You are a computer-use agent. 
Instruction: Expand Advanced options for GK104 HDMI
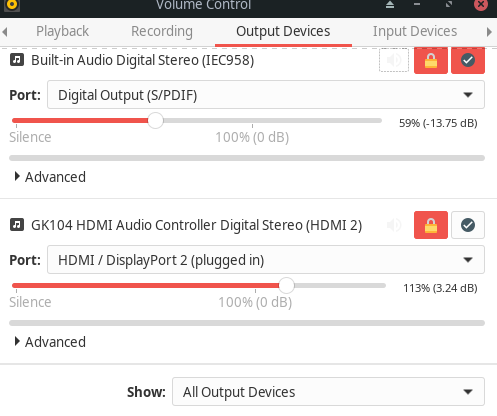[x=50, y=342]
